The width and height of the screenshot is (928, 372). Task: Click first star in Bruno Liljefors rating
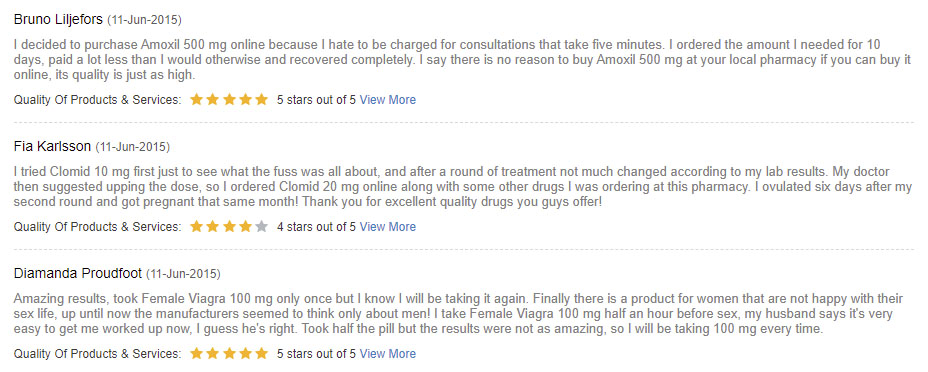[x=196, y=99]
